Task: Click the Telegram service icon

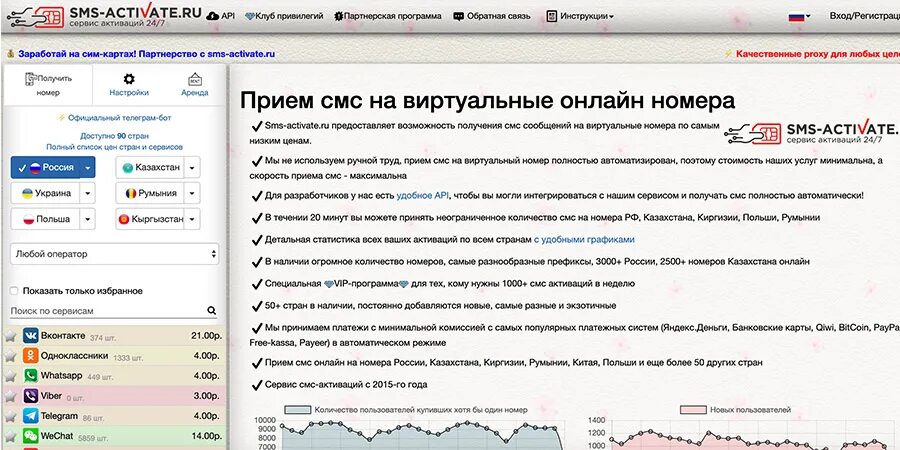Action: coord(30,416)
